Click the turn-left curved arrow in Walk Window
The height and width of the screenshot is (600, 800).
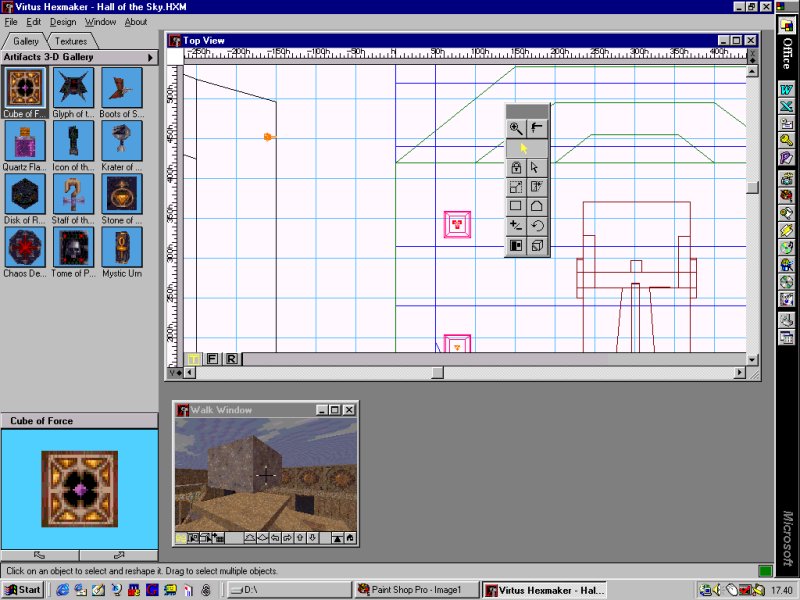tap(275, 538)
